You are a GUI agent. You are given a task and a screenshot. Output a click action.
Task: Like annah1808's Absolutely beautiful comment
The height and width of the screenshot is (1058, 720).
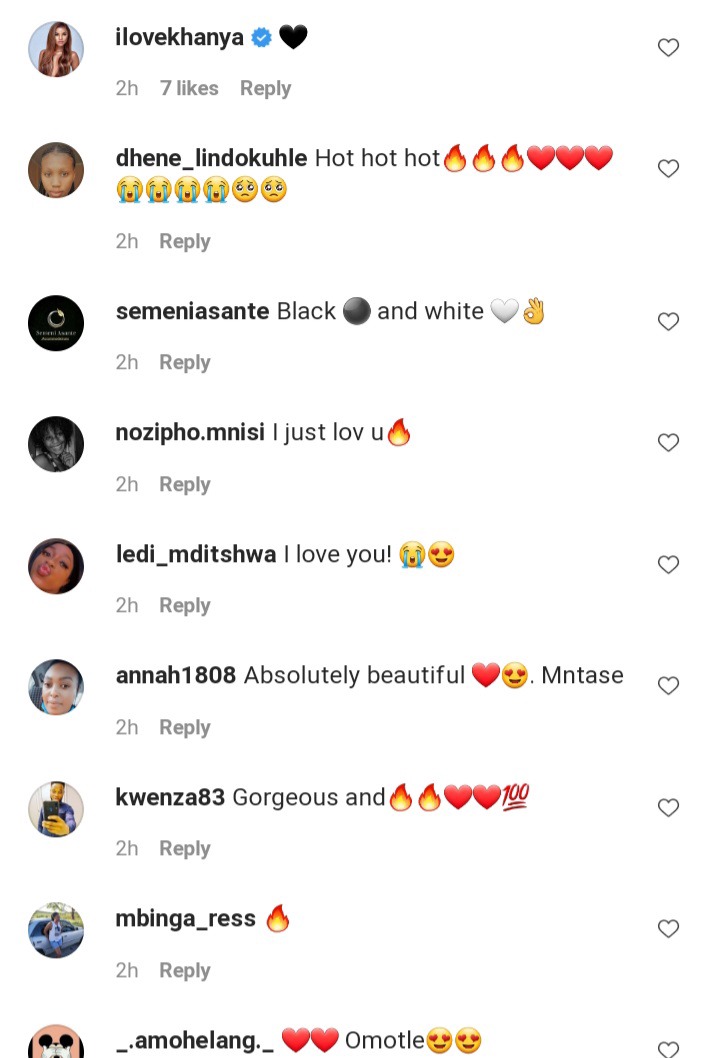tap(668, 686)
